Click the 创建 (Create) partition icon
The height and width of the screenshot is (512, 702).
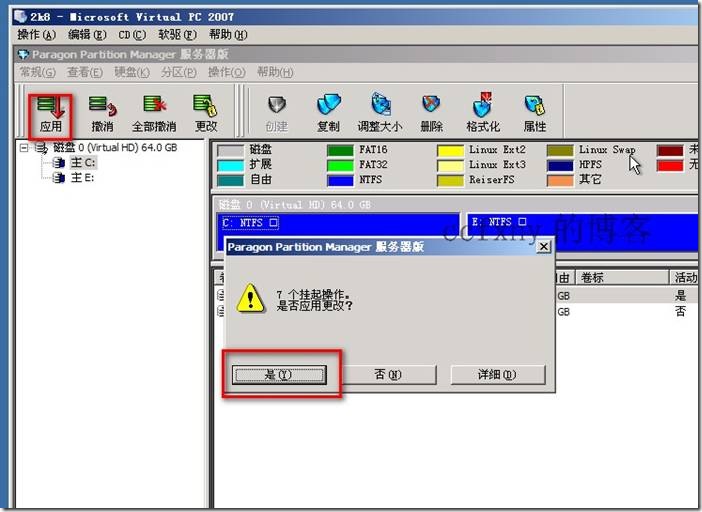[277, 104]
